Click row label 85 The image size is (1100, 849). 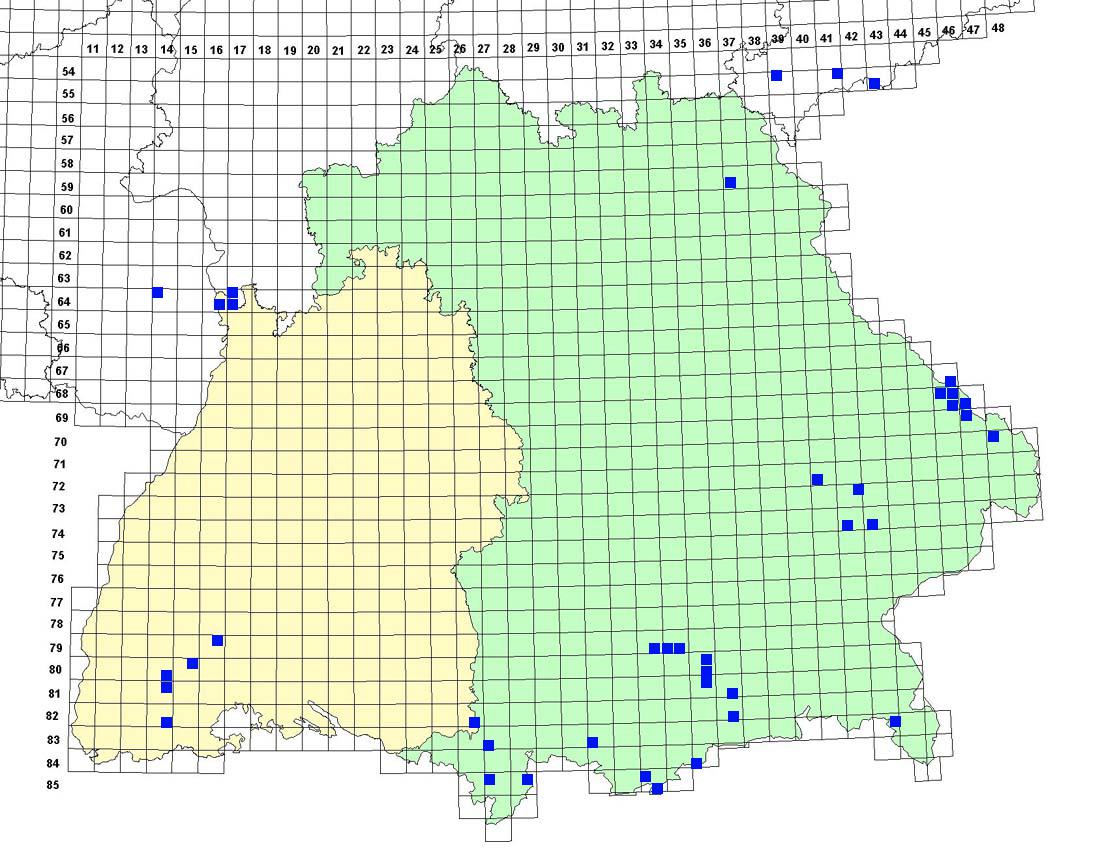point(53,785)
